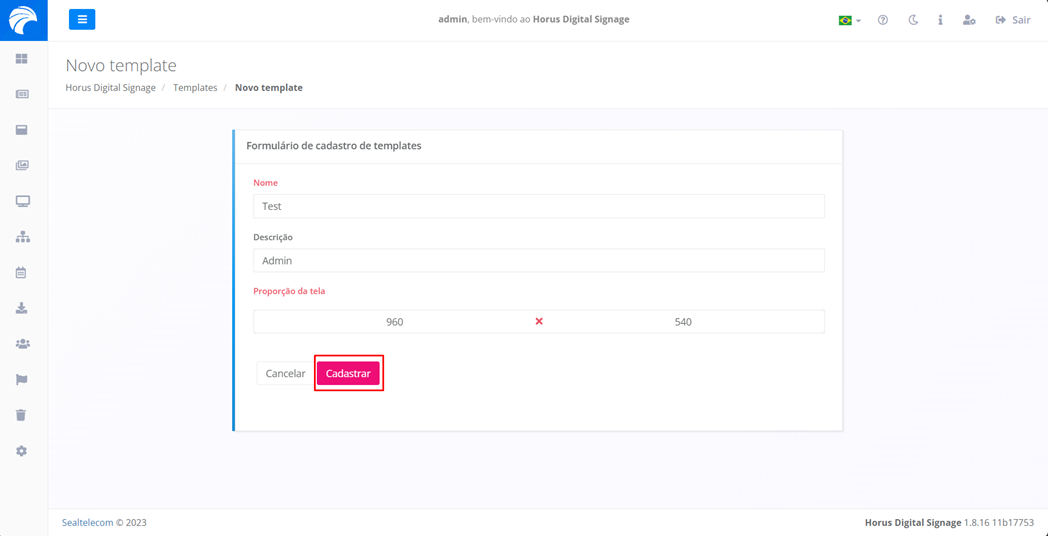Open the users group sidebar icon
The width and height of the screenshot is (1048, 536).
pyautogui.click(x=22, y=344)
